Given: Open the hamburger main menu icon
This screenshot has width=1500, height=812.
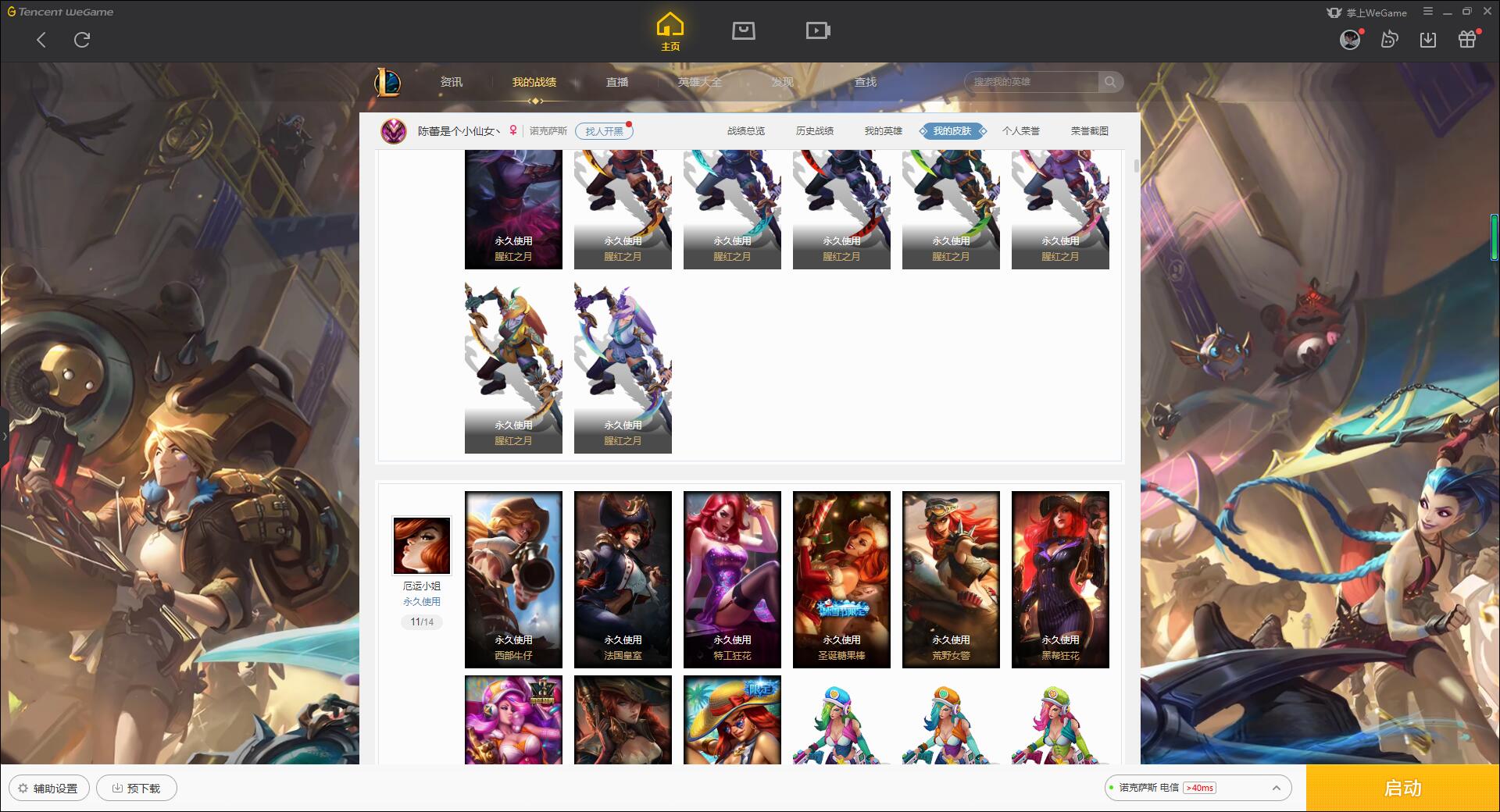Looking at the screenshot, I should [1428, 12].
